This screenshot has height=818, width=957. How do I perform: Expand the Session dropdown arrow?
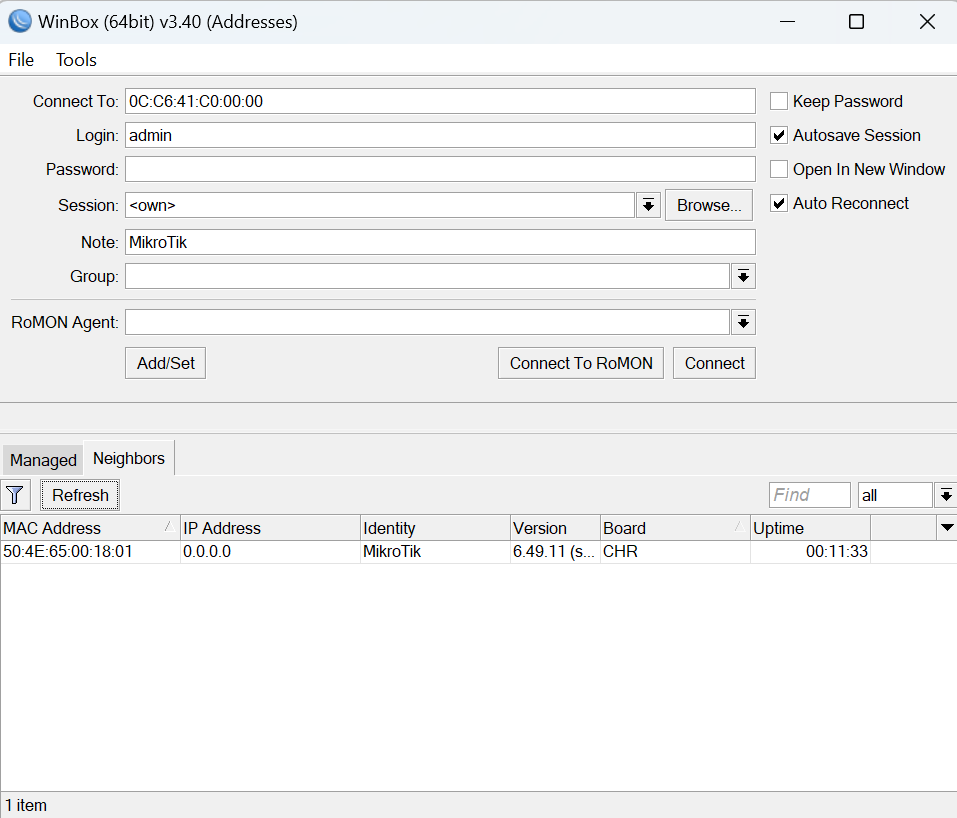(648, 205)
